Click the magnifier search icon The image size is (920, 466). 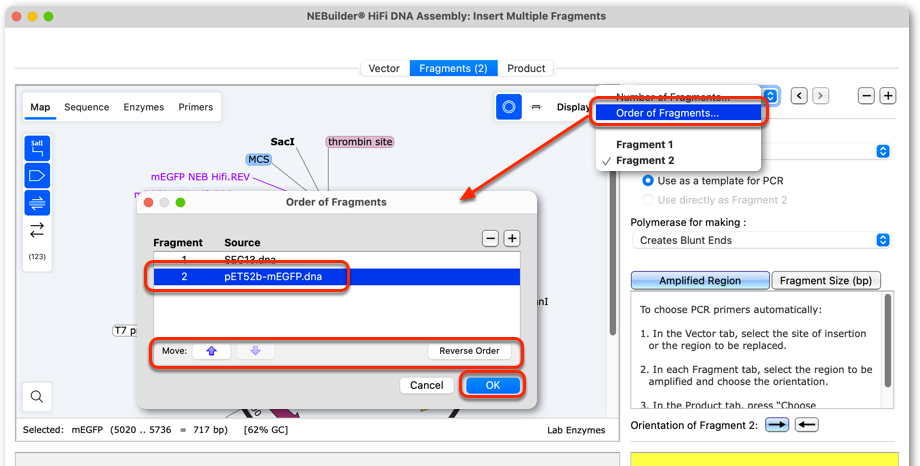point(37,397)
